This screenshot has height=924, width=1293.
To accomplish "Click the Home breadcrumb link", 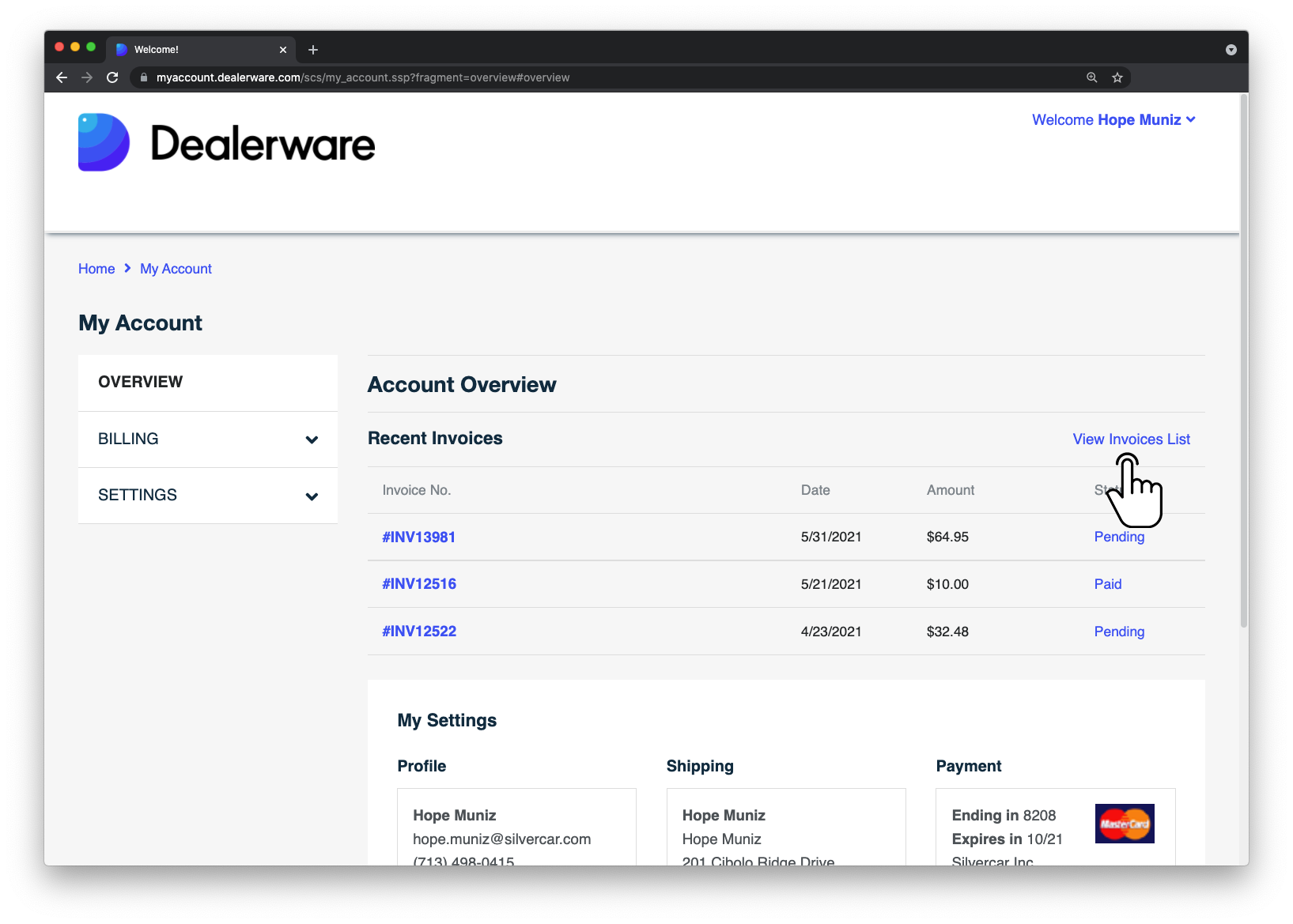I will point(96,269).
